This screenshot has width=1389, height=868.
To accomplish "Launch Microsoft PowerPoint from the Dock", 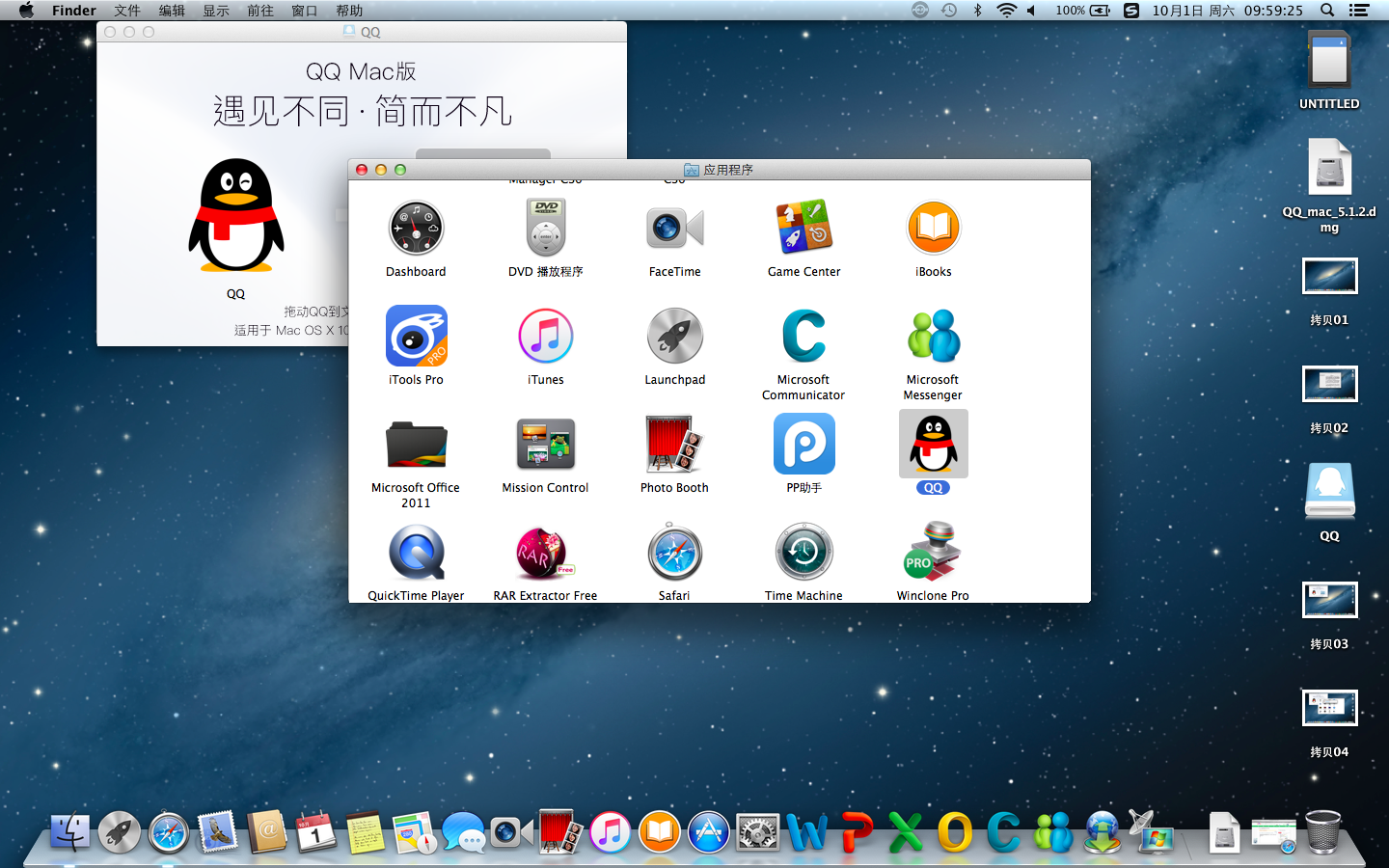I will tap(856, 832).
